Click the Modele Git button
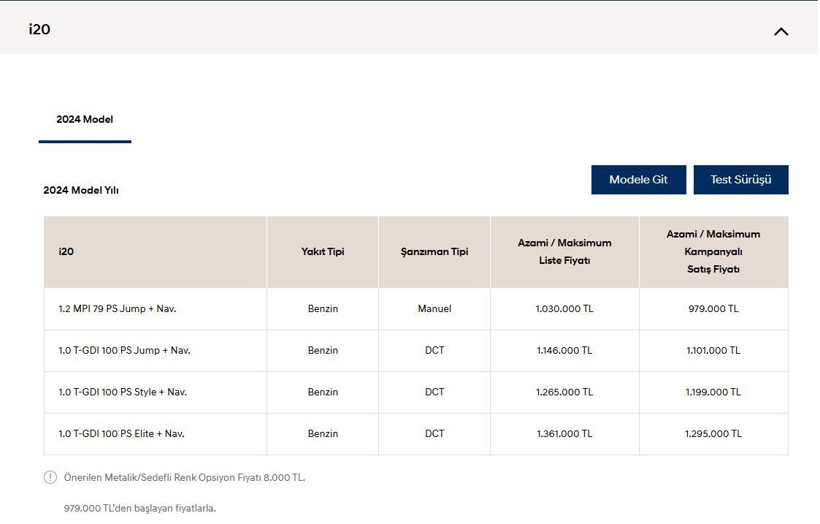 638,180
